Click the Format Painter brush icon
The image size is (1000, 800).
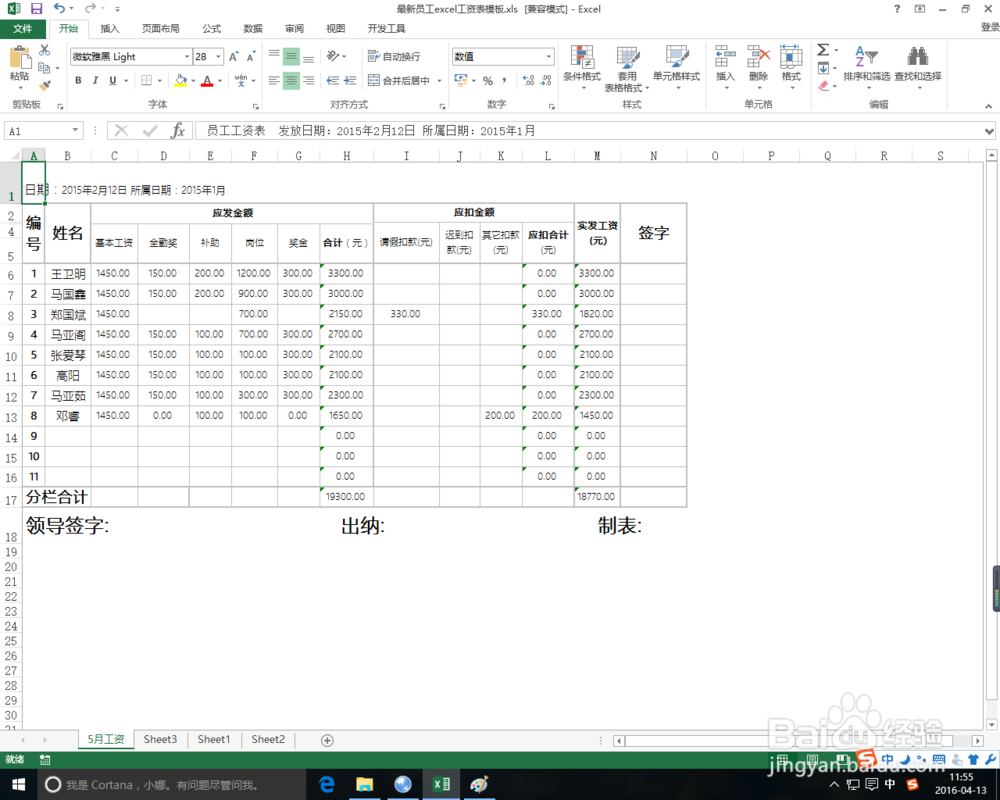tap(45, 85)
